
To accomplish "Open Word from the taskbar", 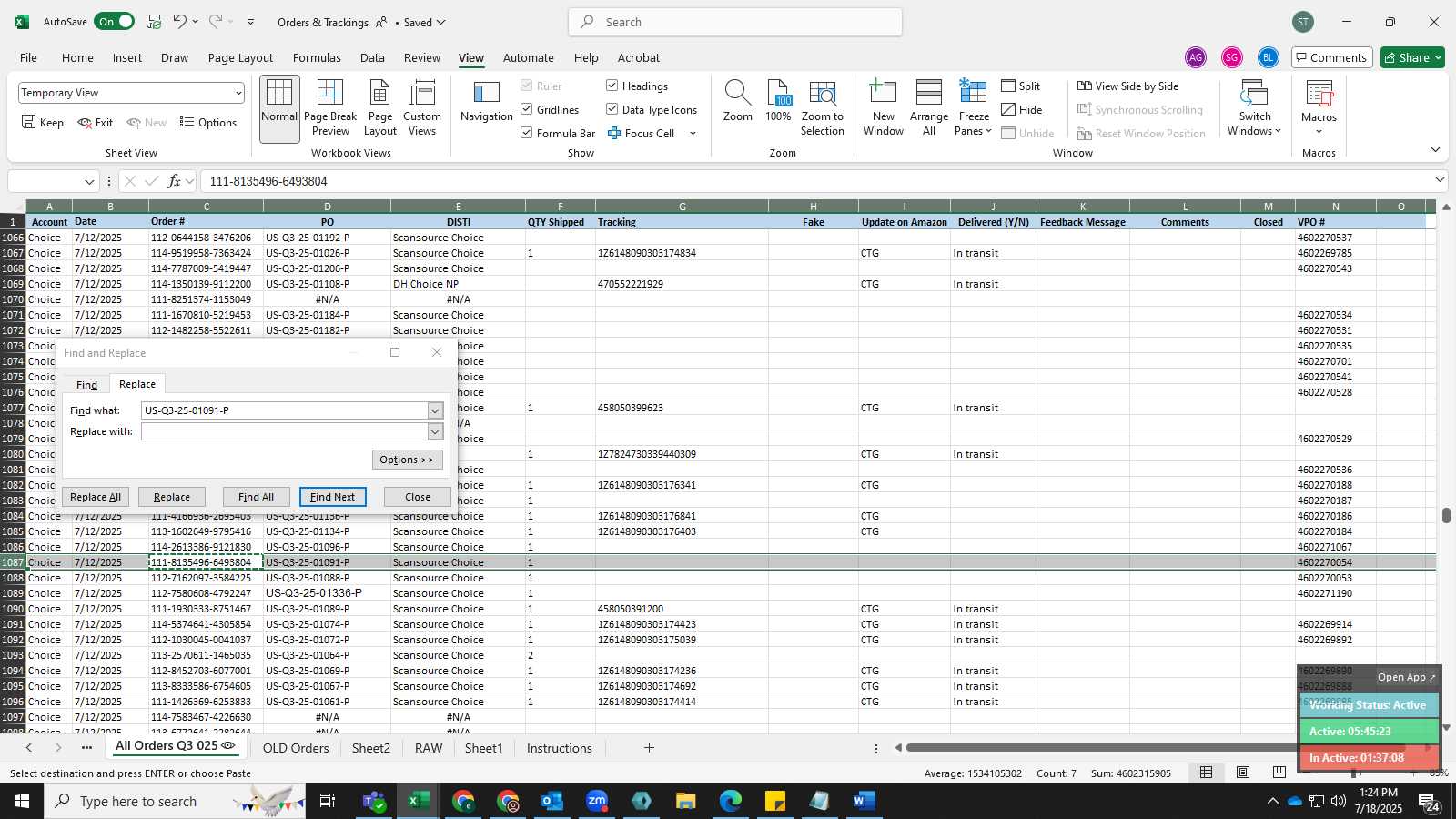I will (864, 801).
